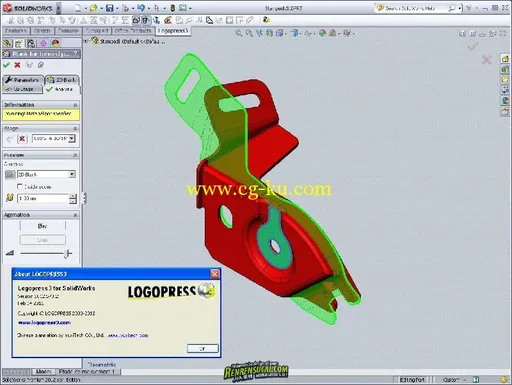Switch to the Features tab

(16, 31)
